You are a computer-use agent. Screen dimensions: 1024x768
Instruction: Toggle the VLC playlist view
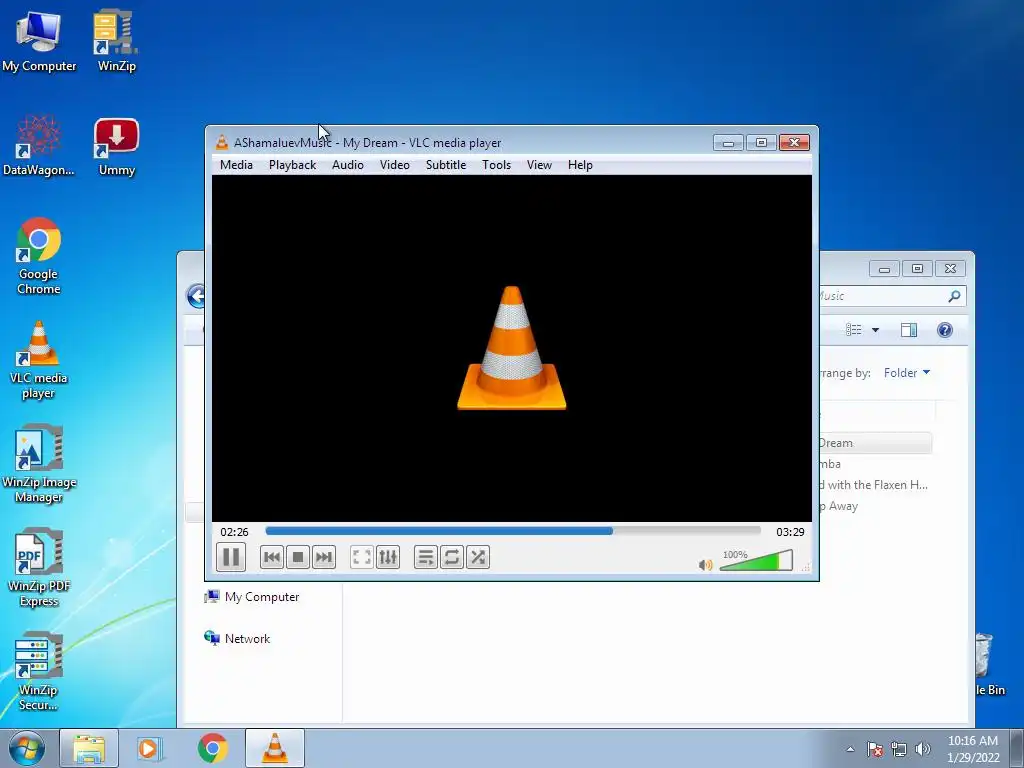[426, 557]
